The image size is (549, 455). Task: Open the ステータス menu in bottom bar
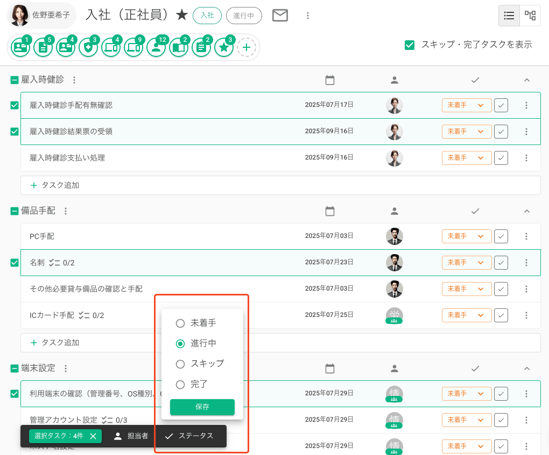coord(189,436)
